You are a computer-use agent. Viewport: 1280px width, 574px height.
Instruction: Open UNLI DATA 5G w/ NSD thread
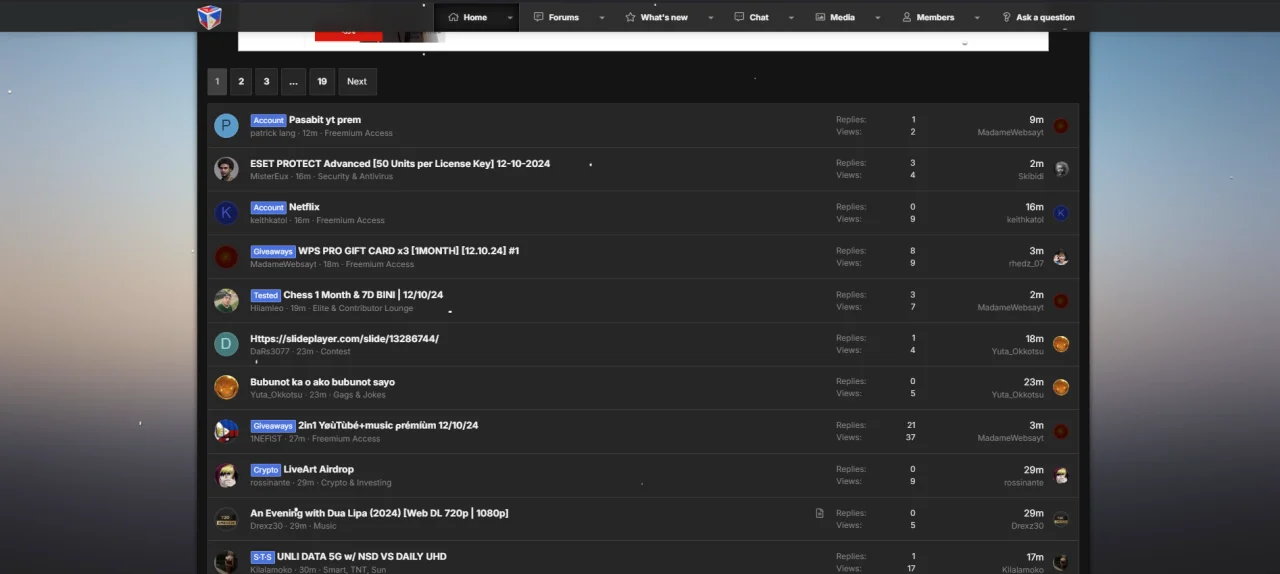click(x=362, y=556)
